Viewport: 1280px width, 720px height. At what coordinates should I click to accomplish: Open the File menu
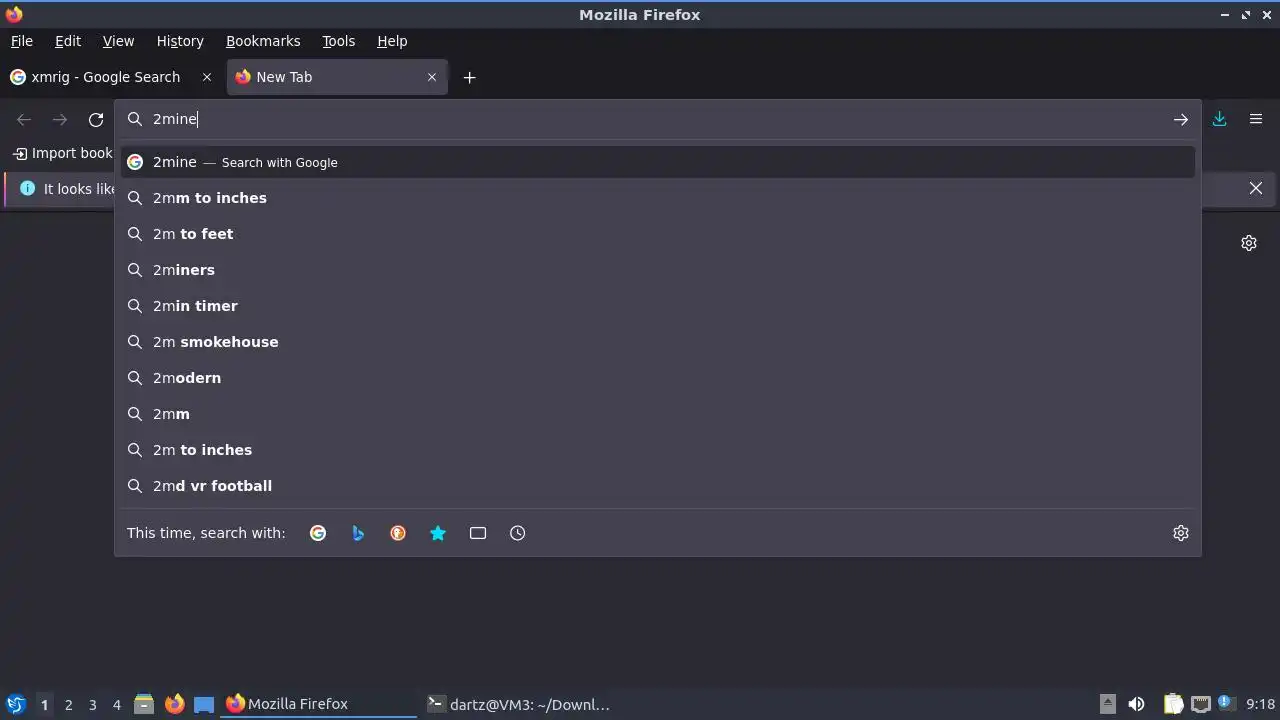(22, 41)
